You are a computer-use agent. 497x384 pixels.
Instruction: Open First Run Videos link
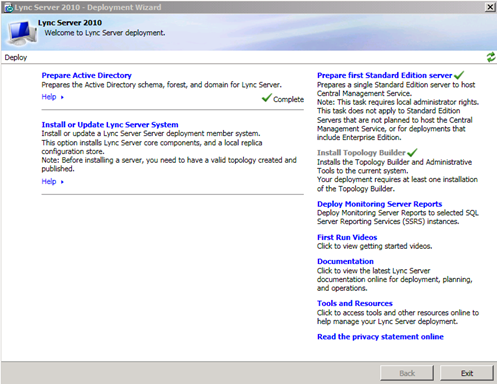(347, 237)
